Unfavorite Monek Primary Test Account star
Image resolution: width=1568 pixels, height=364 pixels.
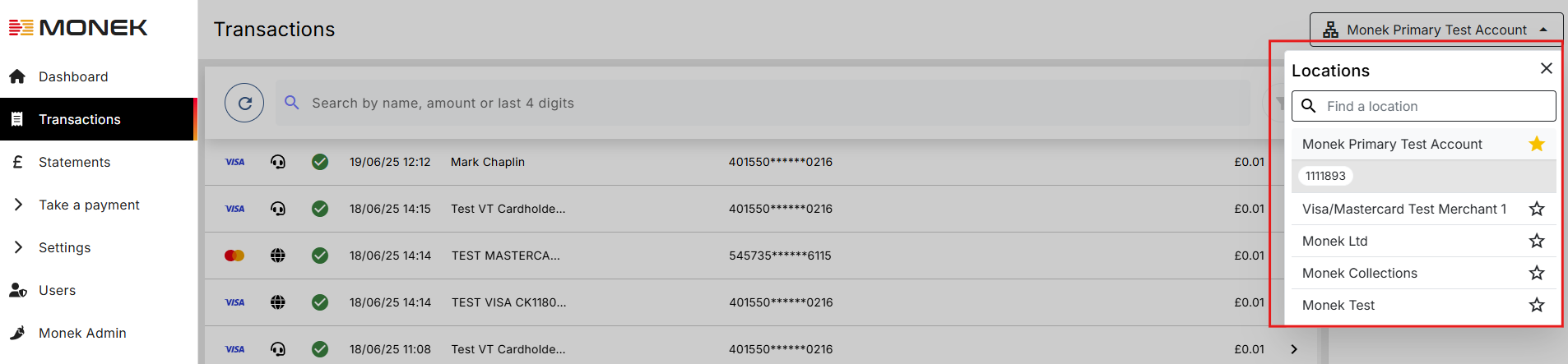click(x=1537, y=144)
